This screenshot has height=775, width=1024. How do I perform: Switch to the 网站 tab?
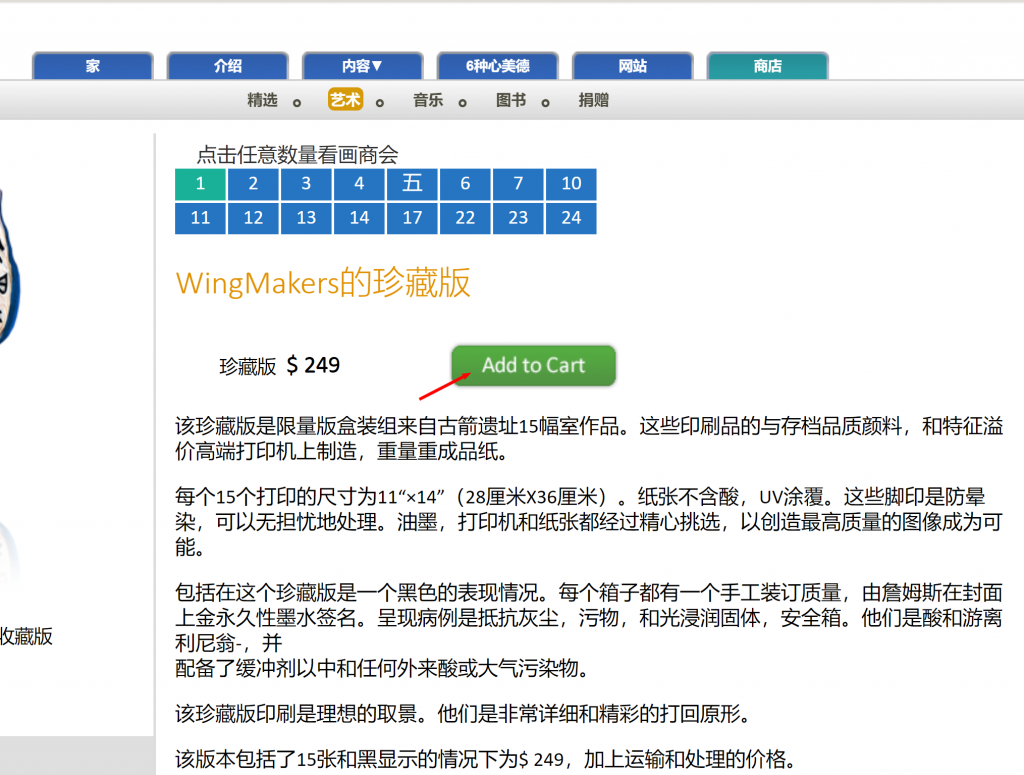(x=633, y=66)
